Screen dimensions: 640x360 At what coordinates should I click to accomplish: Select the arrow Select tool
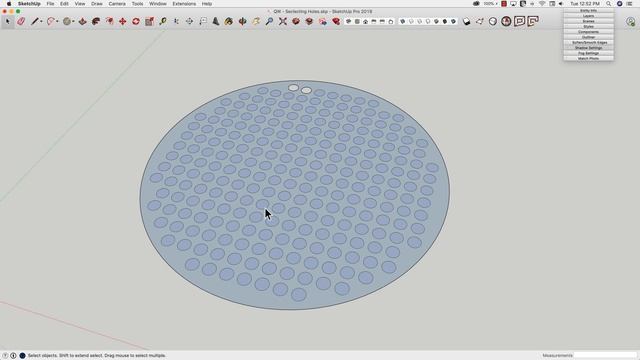point(7,21)
